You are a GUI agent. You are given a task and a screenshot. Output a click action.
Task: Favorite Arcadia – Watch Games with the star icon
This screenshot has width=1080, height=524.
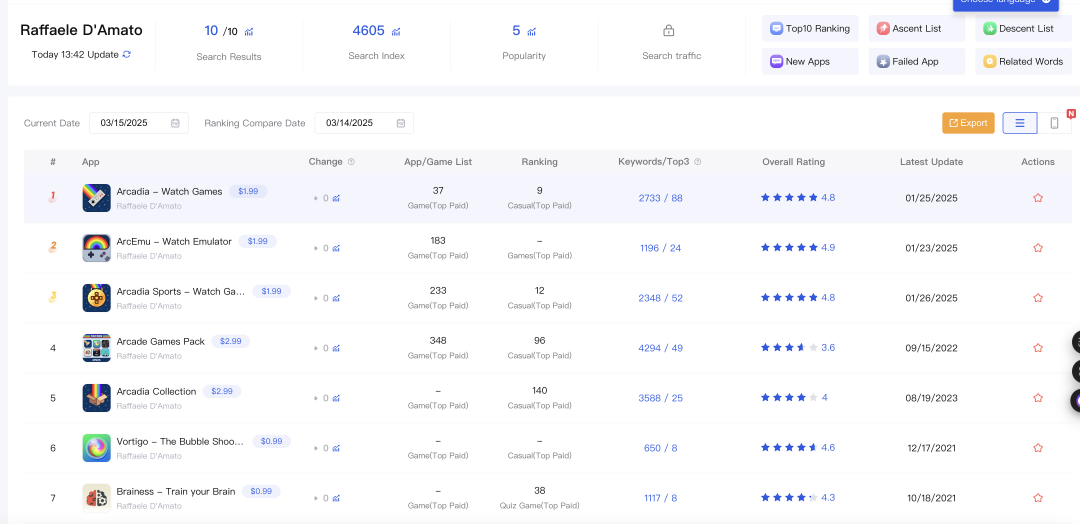pyautogui.click(x=1038, y=198)
